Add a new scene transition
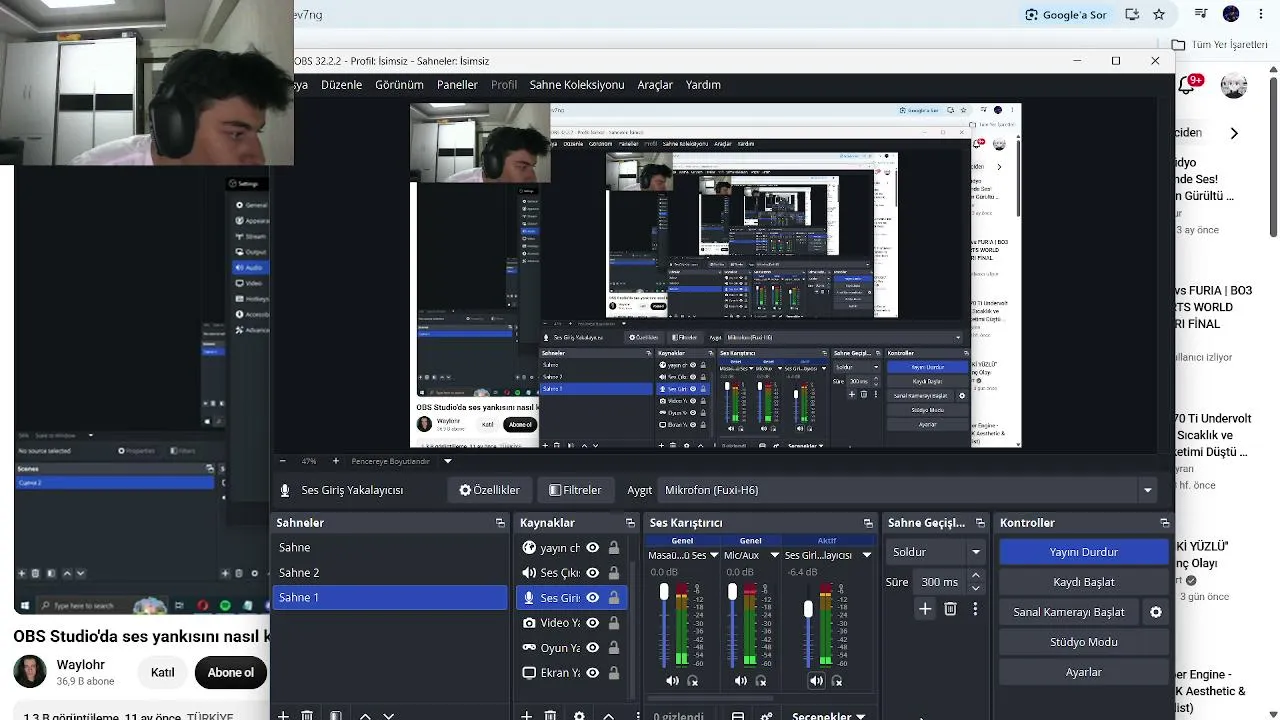This screenshot has height=720, width=1280. 925,609
